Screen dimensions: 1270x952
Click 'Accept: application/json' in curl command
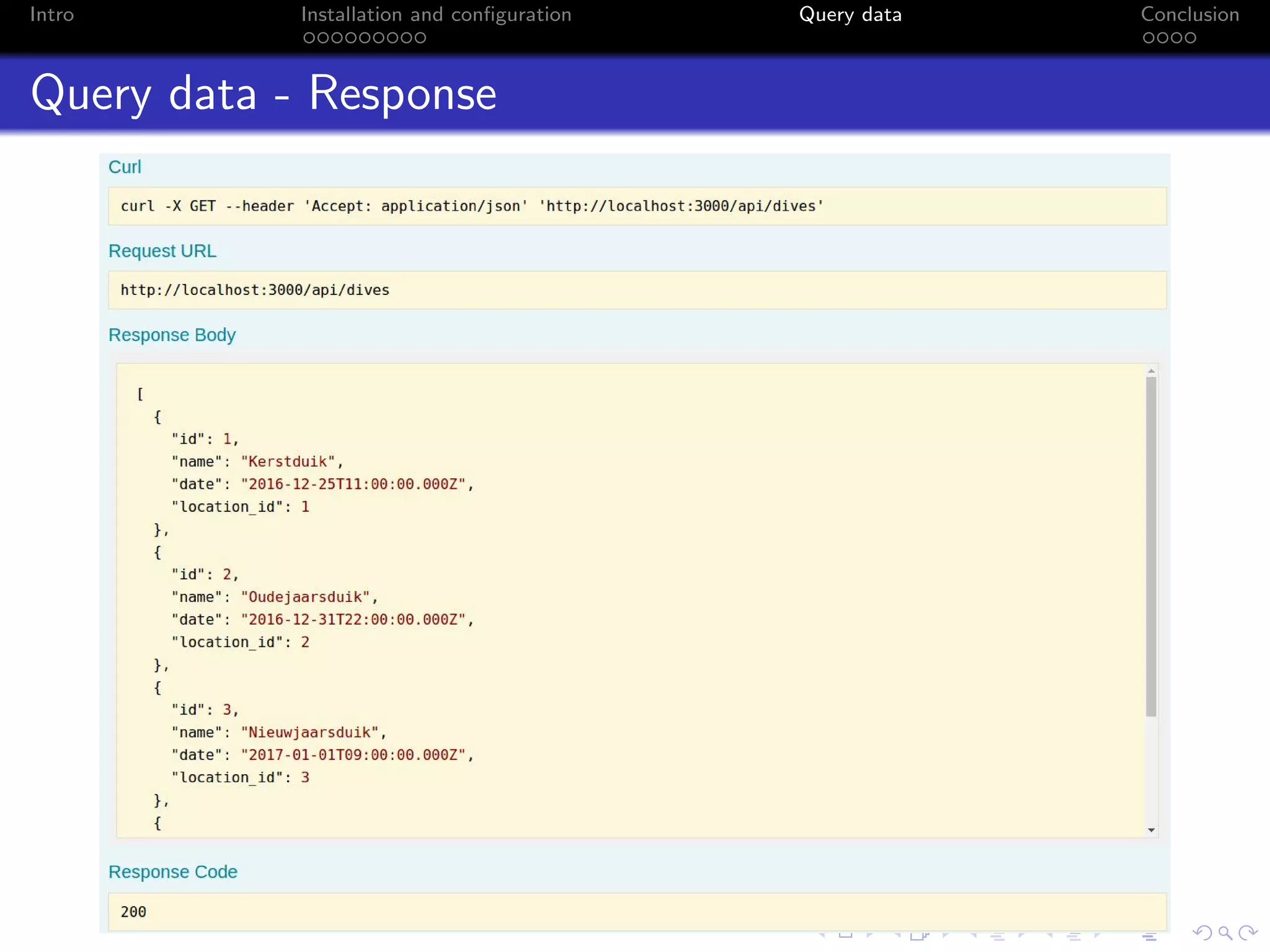[416, 206]
